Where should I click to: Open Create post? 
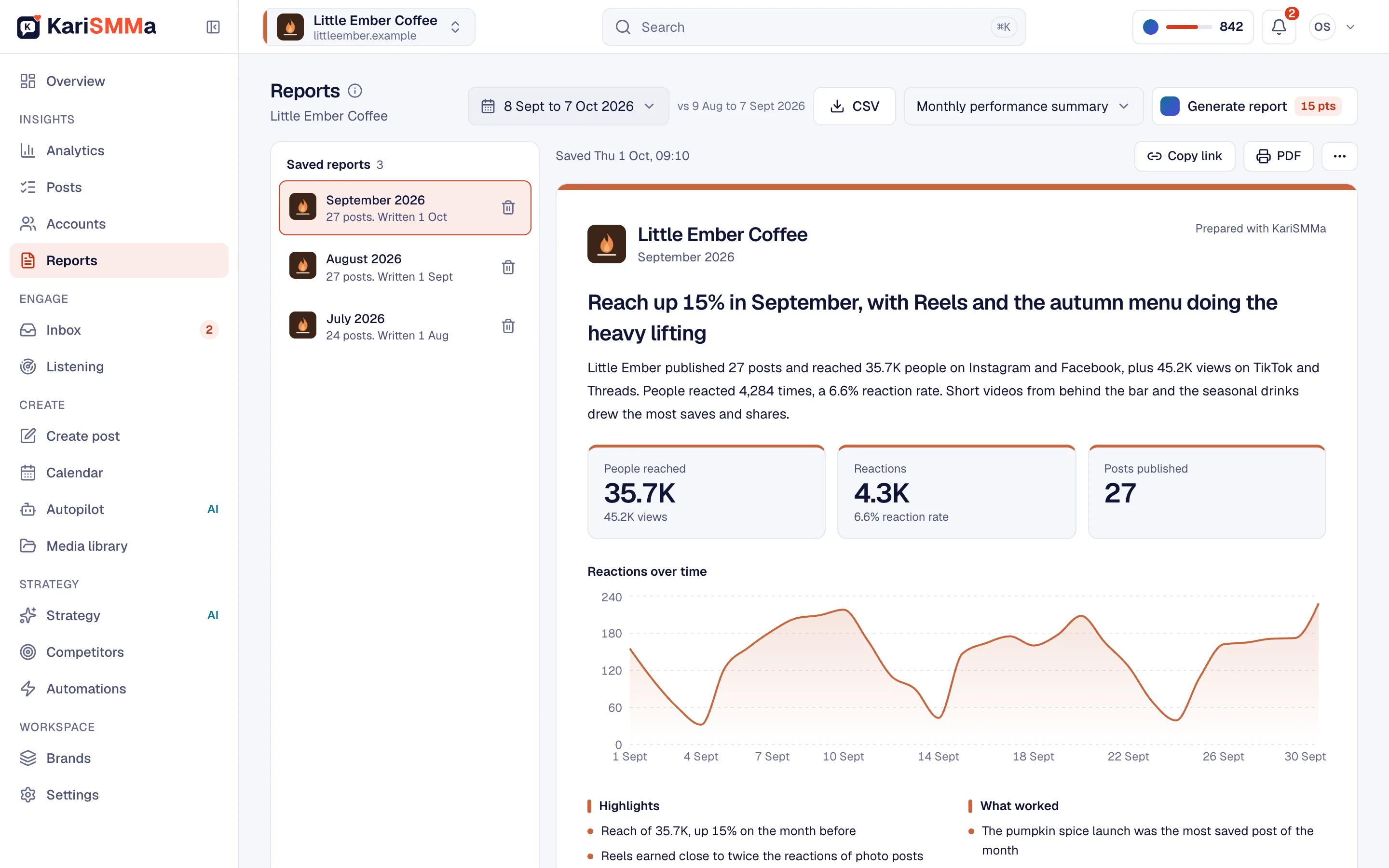click(x=119, y=436)
